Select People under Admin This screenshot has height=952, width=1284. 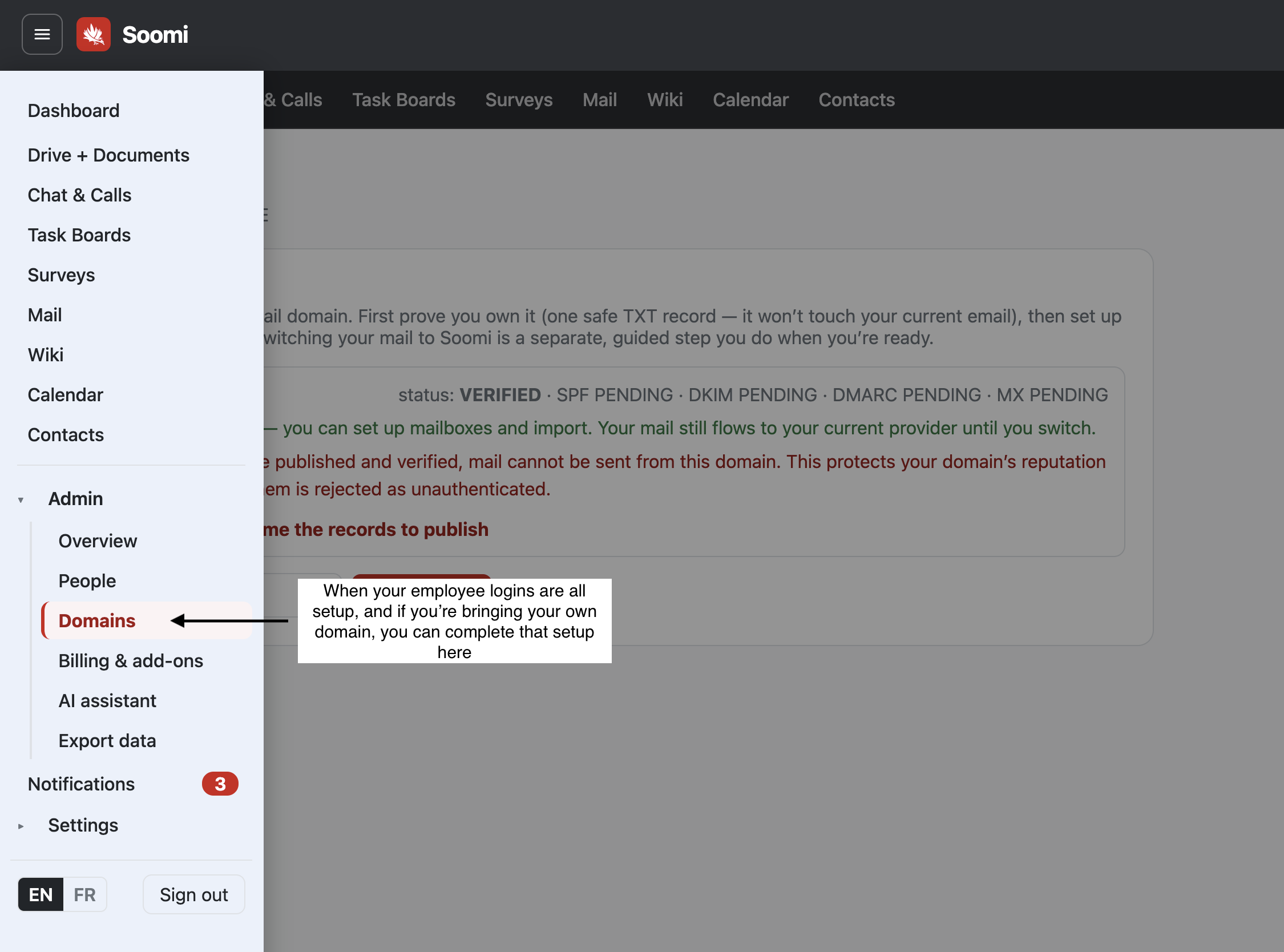87,581
